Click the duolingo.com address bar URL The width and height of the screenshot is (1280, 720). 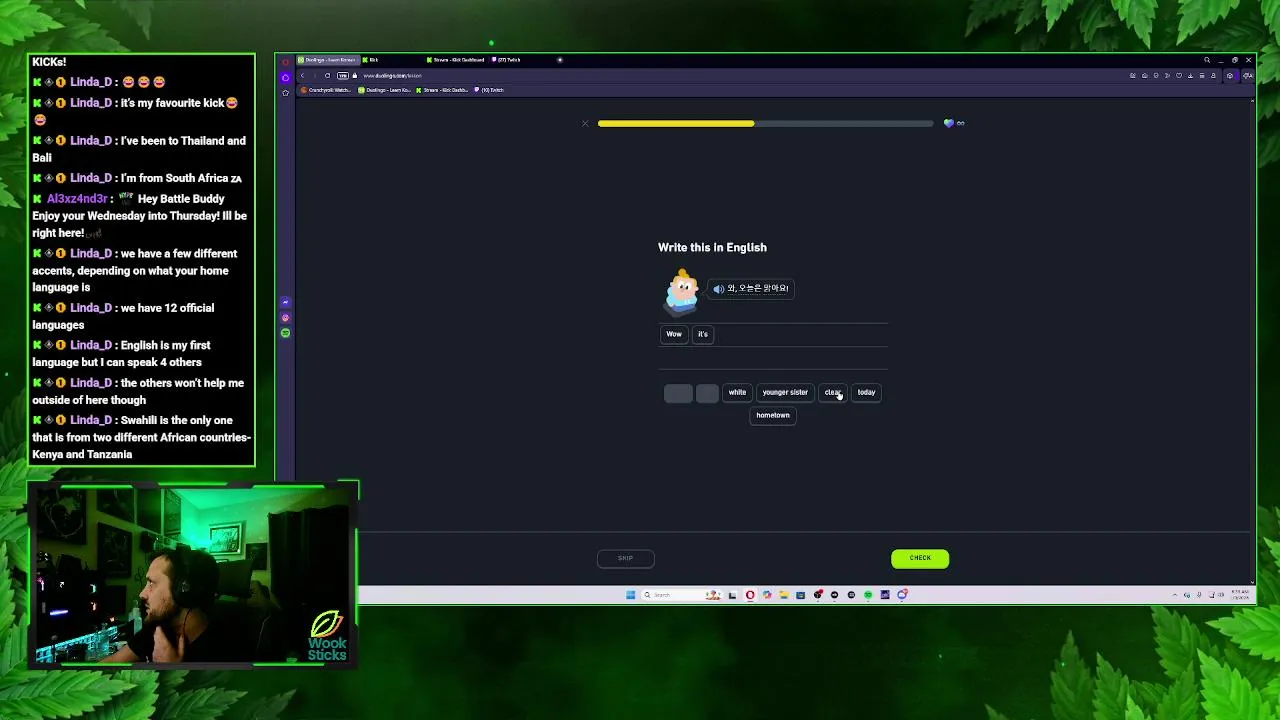[392, 76]
